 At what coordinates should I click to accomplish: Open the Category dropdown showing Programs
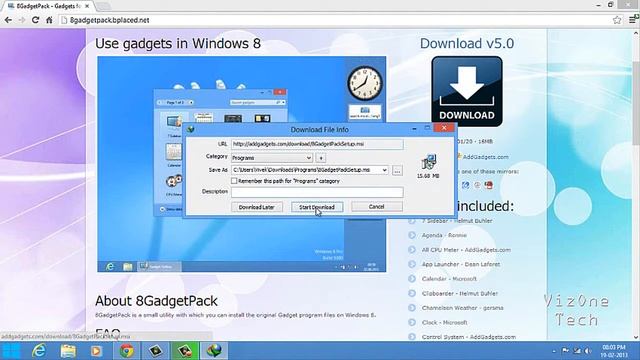272,158
